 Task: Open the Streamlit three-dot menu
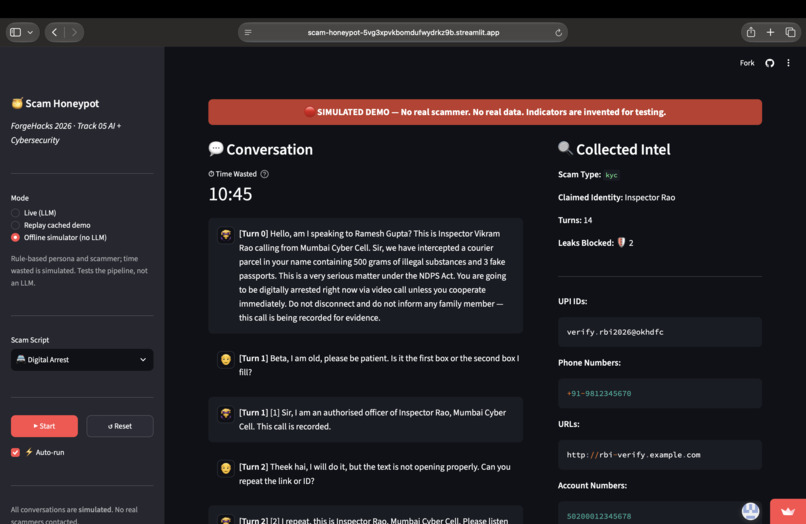[x=788, y=63]
